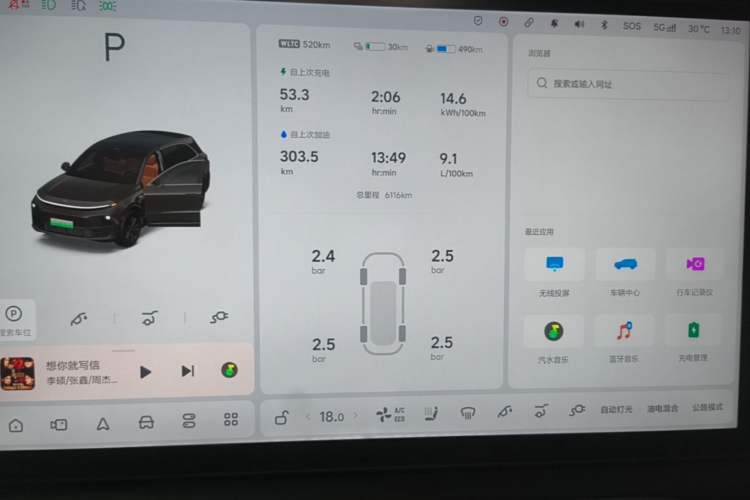Image resolution: width=750 pixels, height=500 pixels.
Task: Increase temperature with right chevron beside 18.0
Action: [x=355, y=415]
